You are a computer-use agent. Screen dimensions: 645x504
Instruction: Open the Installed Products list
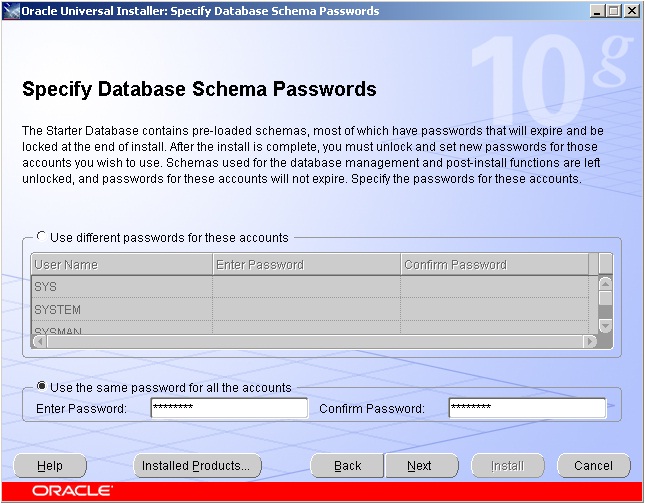(x=197, y=466)
